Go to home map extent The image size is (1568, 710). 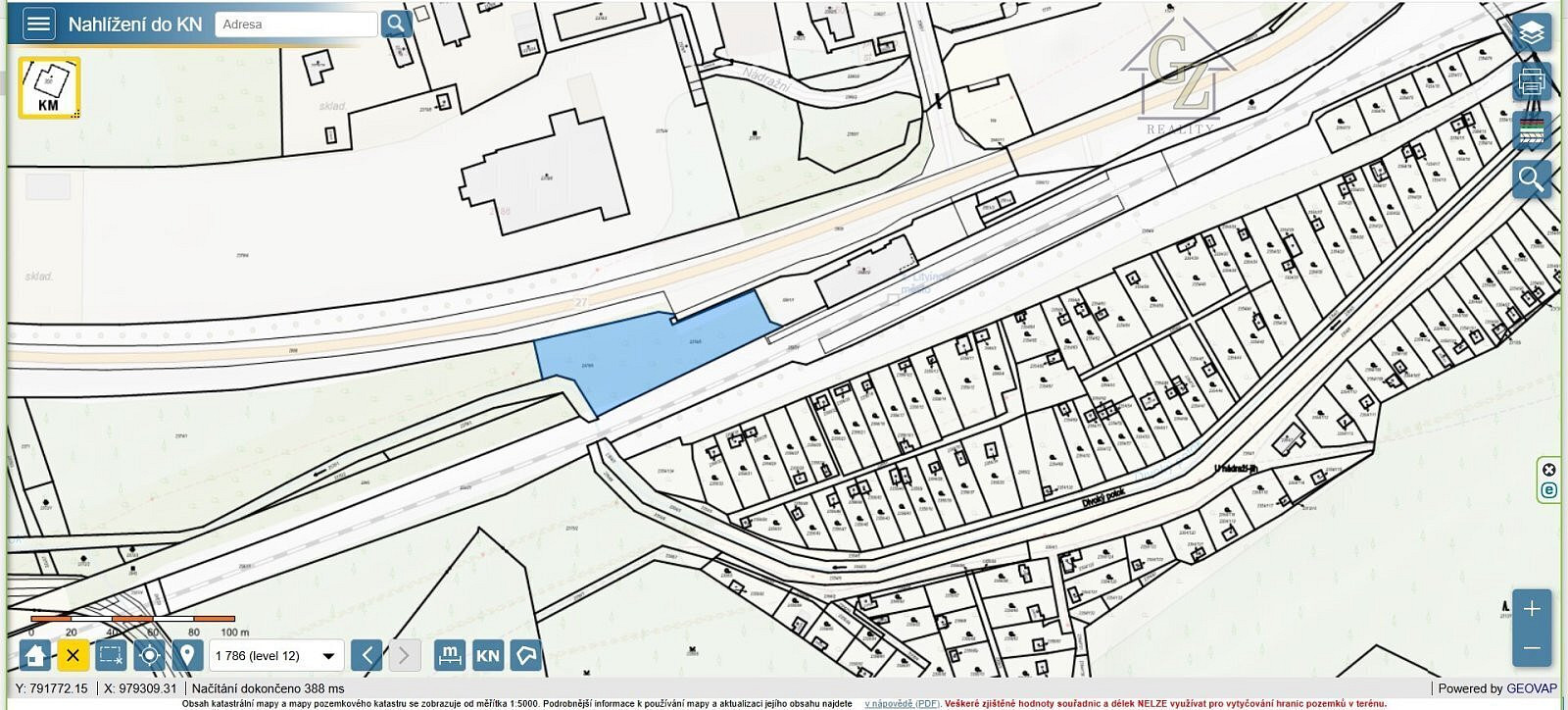tap(35, 655)
